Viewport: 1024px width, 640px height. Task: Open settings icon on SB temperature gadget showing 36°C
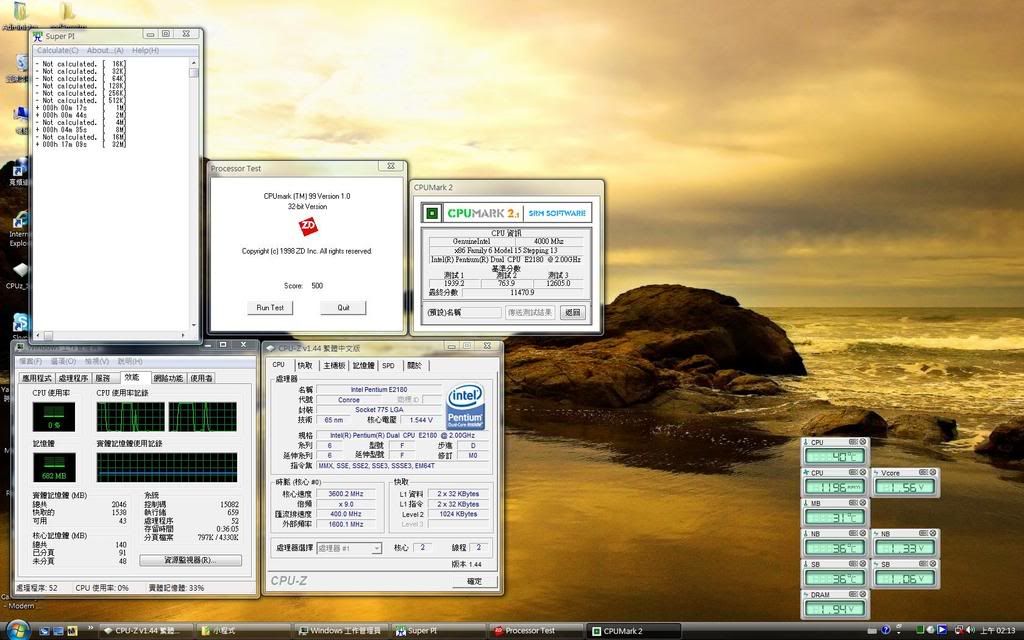click(852, 564)
